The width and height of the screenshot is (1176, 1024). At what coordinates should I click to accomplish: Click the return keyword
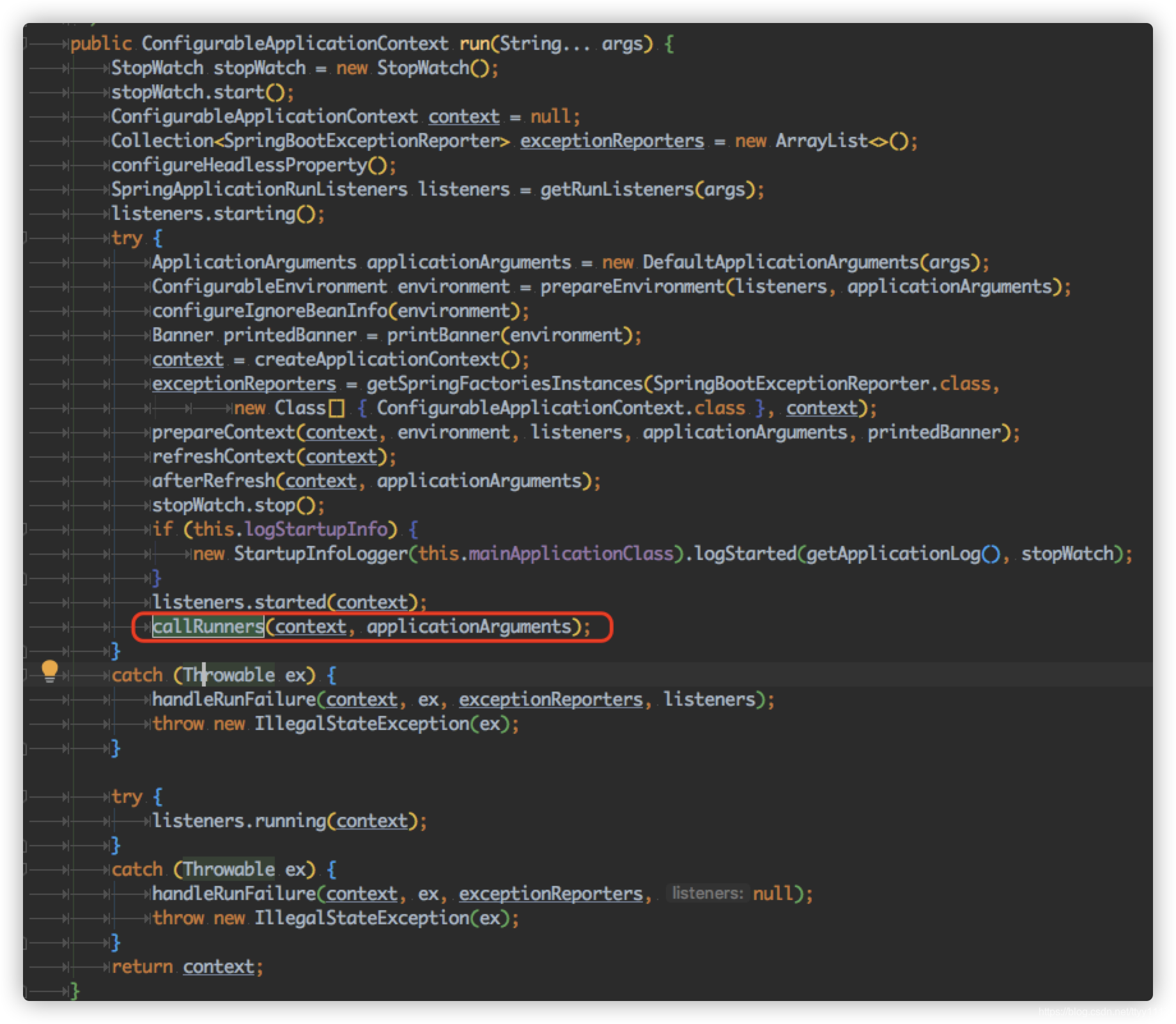tap(142, 966)
